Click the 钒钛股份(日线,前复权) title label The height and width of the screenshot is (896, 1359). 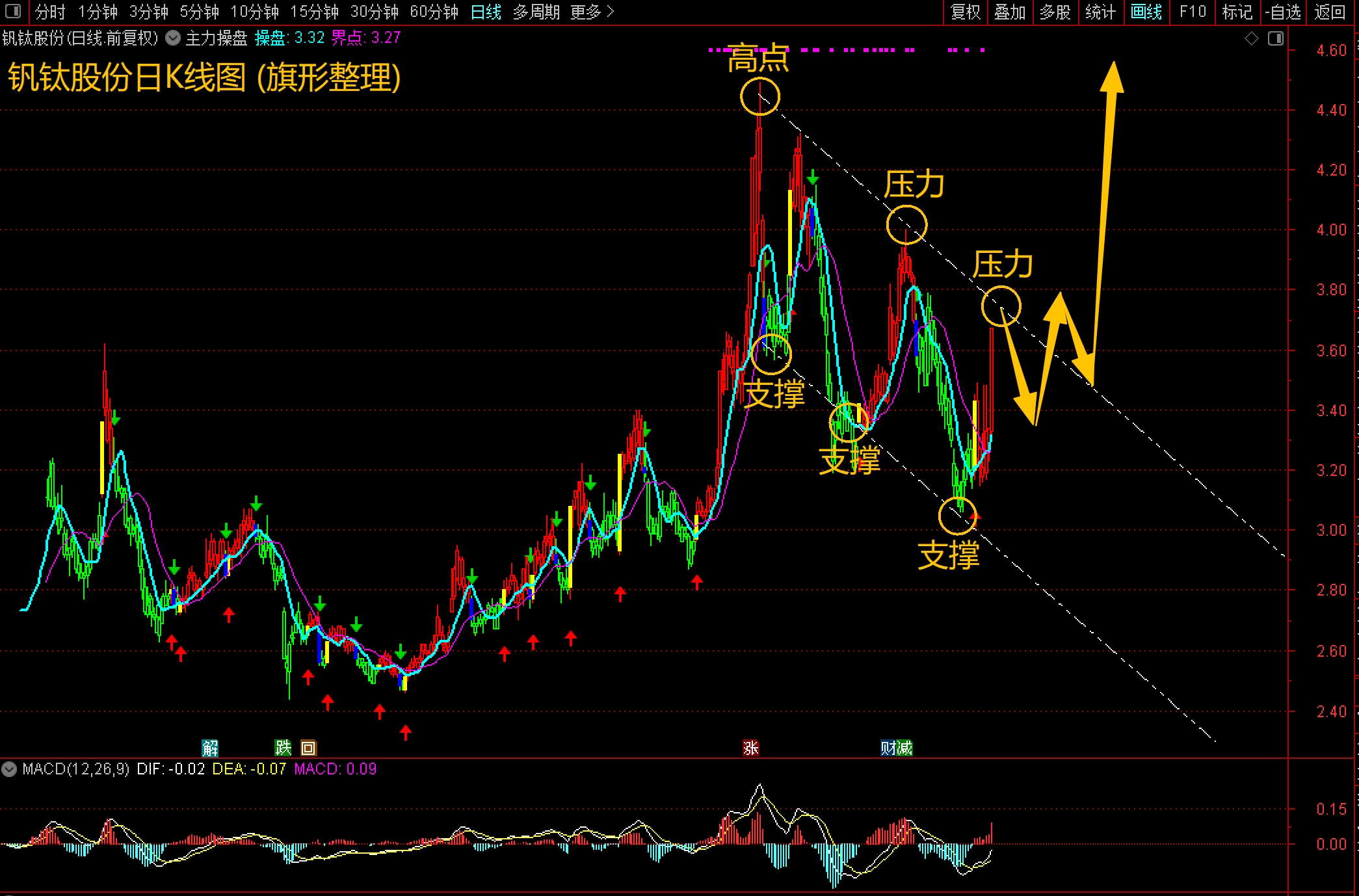point(80,38)
